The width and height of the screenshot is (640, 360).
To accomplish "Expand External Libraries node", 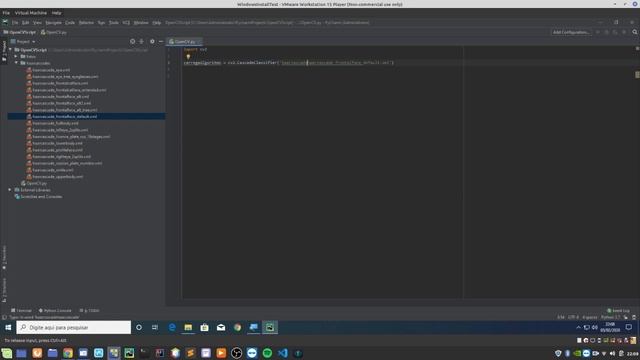I will tap(11, 190).
